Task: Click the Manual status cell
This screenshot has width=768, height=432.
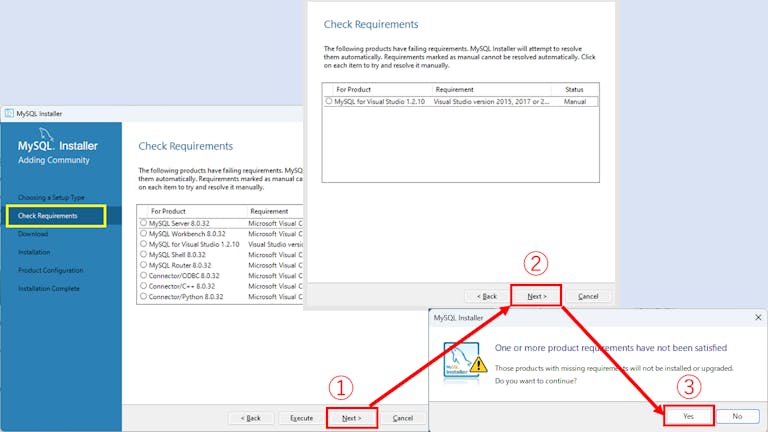Action: tap(575, 102)
